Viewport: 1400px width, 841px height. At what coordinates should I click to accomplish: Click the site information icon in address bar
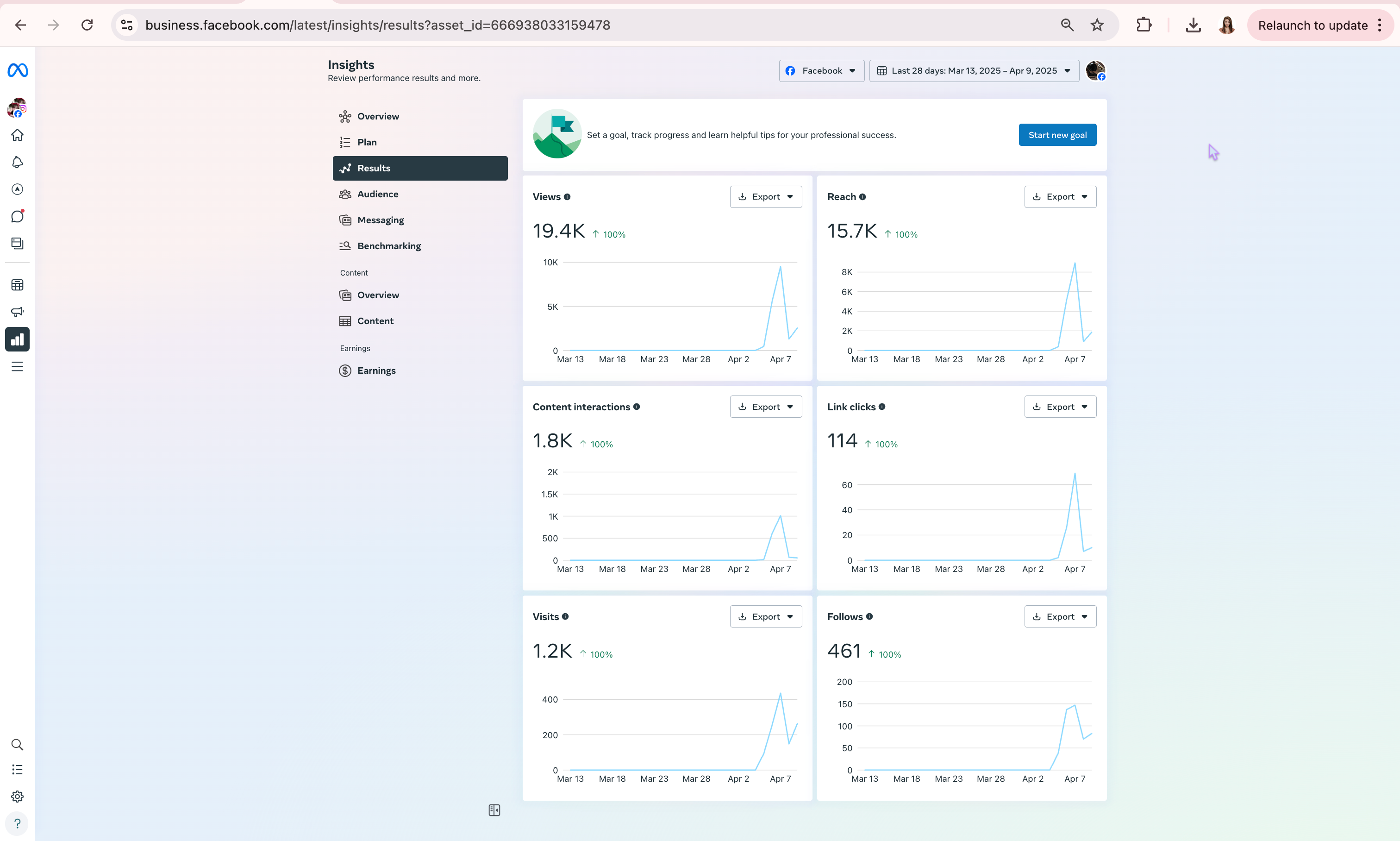pyautogui.click(x=127, y=25)
